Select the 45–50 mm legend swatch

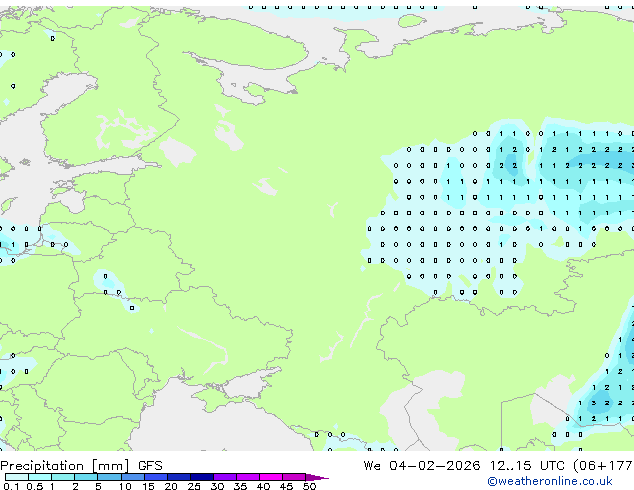pos(294,477)
